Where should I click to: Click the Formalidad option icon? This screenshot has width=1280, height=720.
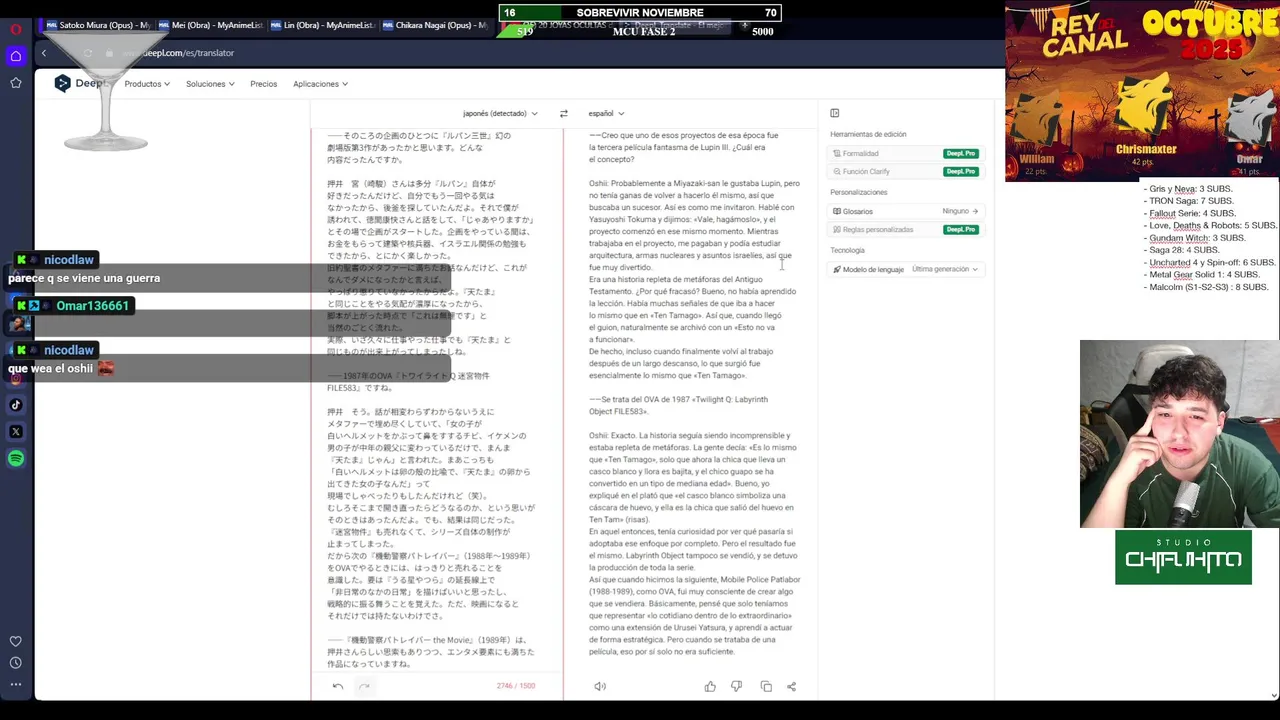(x=837, y=154)
